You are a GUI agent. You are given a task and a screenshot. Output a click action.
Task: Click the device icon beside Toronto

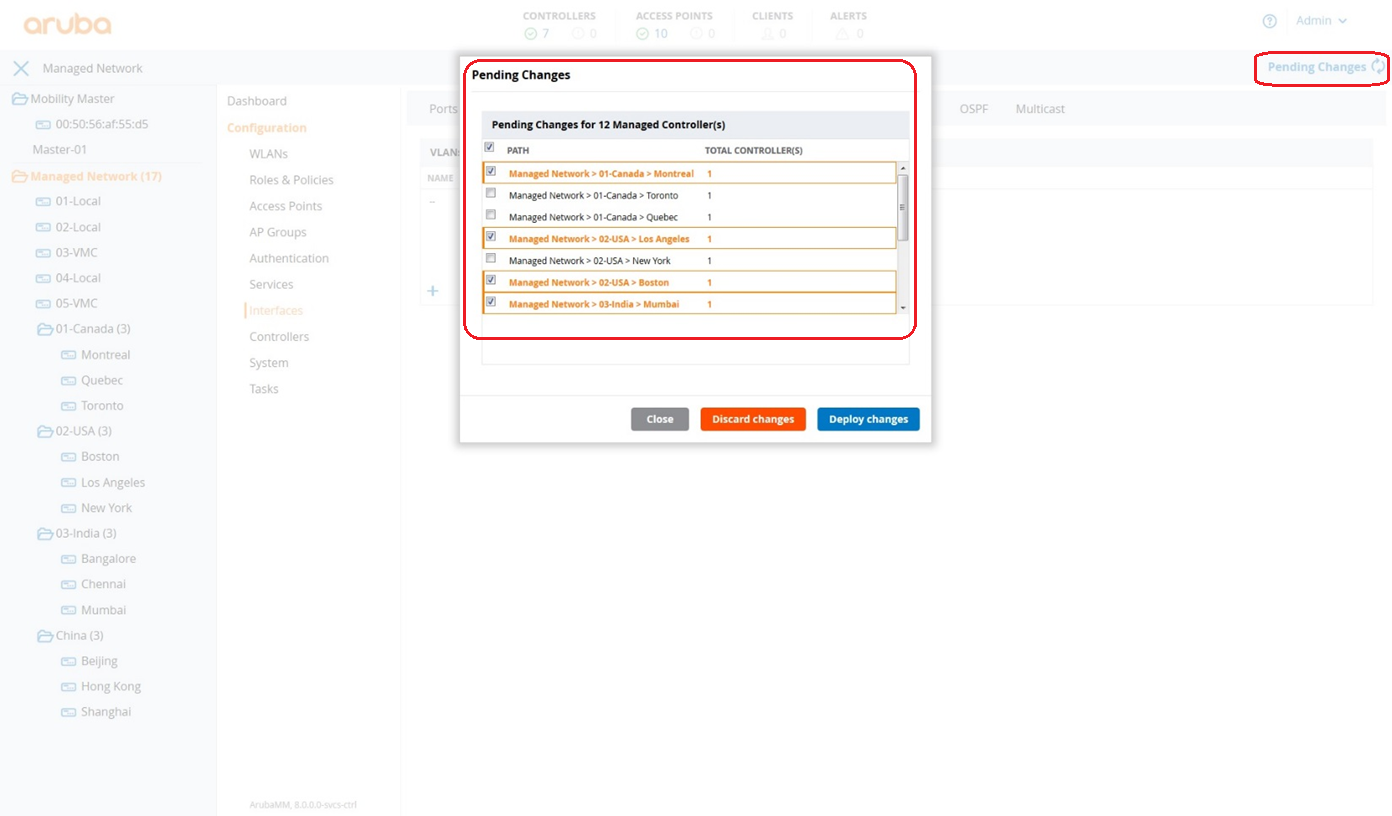(x=68, y=406)
